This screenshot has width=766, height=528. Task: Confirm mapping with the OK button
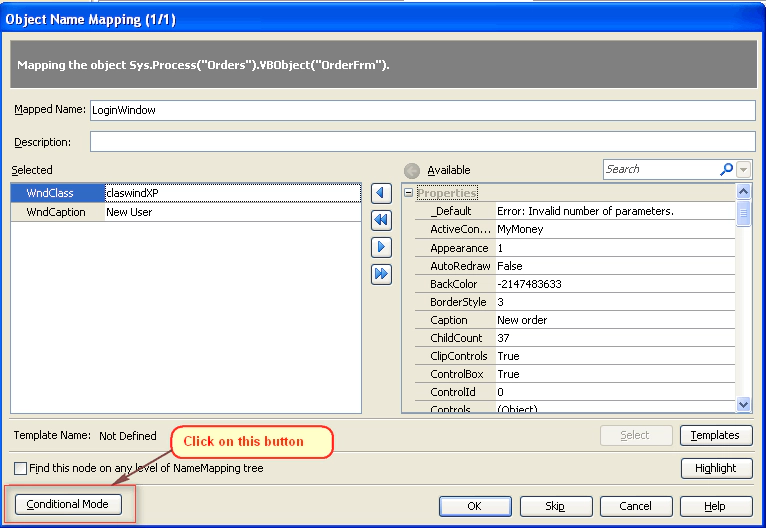pos(475,506)
